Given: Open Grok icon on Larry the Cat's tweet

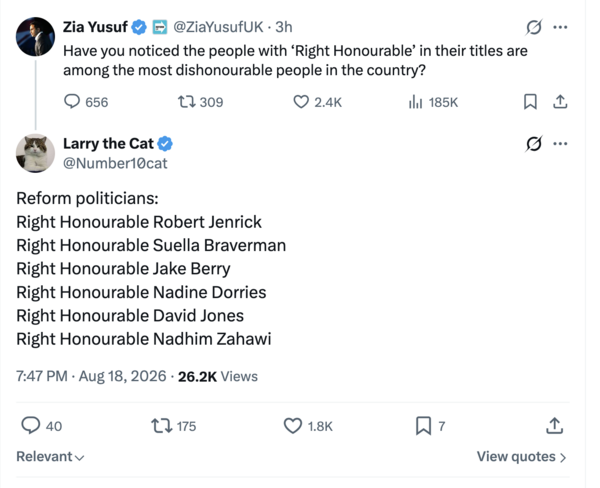Looking at the screenshot, I should click(533, 144).
